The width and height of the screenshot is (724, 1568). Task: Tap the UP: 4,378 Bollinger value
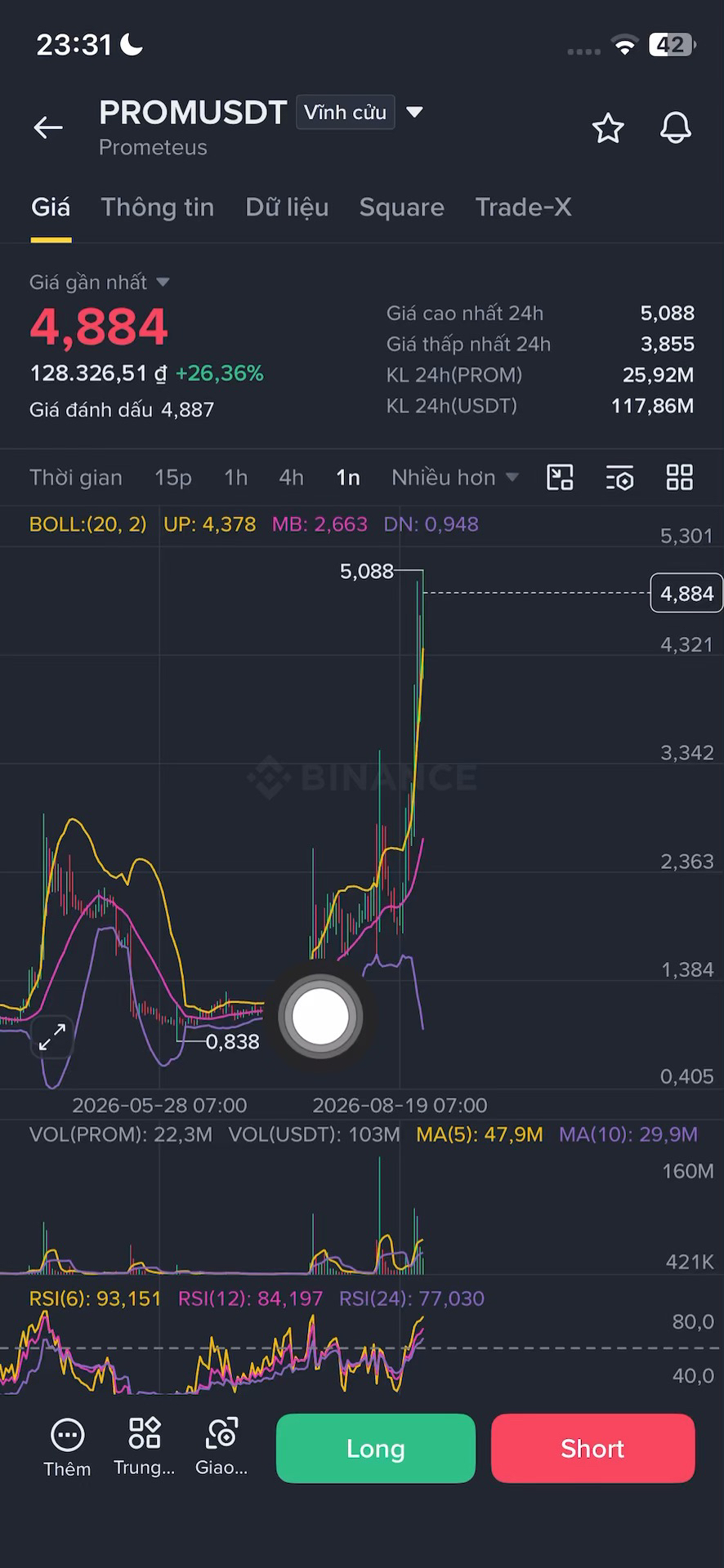210,524
